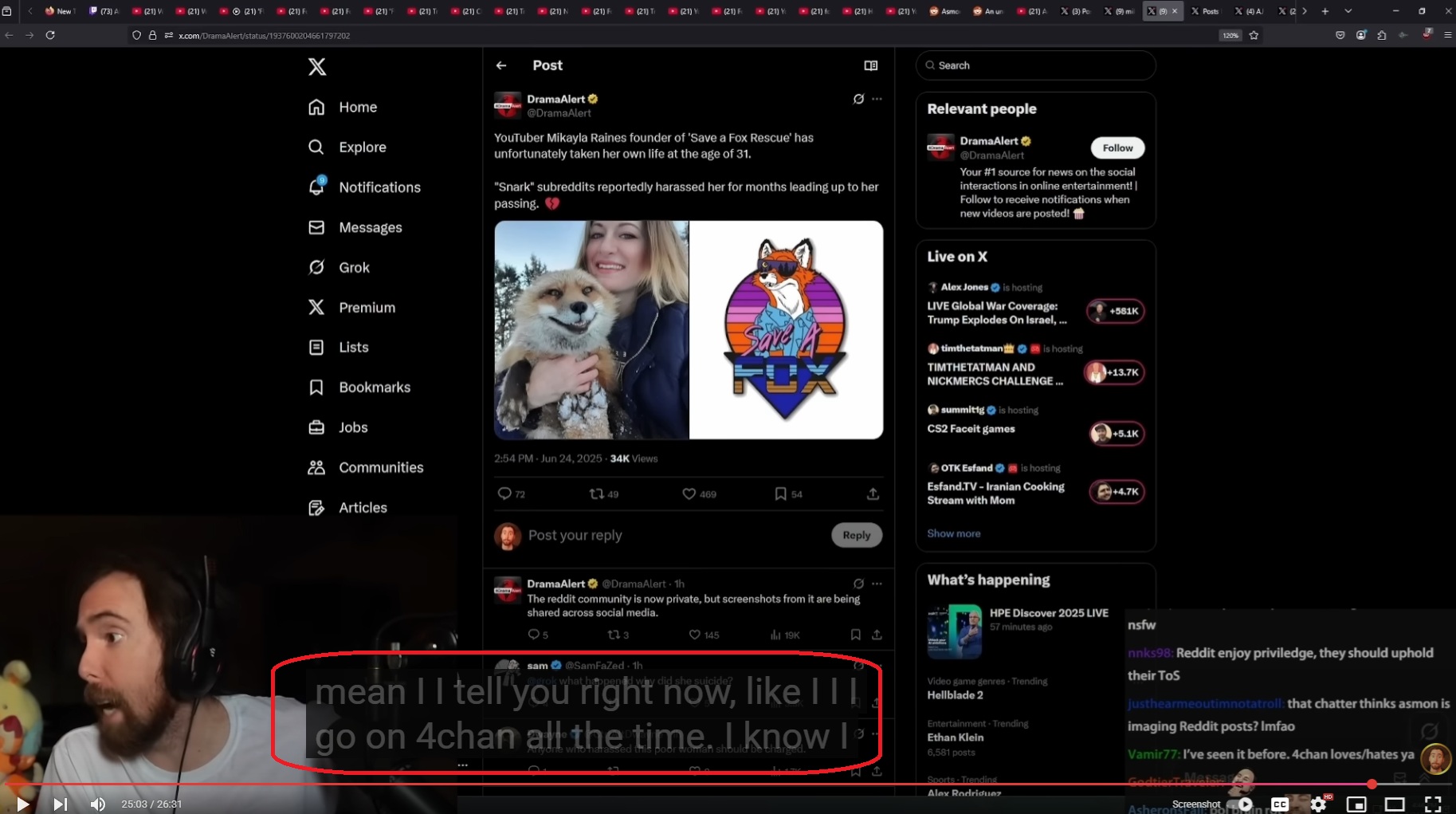This screenshot has width=1456, height=814.
Task: Open three-dot menu on the DramaAlert reply
Action: [x=877, y=584]
